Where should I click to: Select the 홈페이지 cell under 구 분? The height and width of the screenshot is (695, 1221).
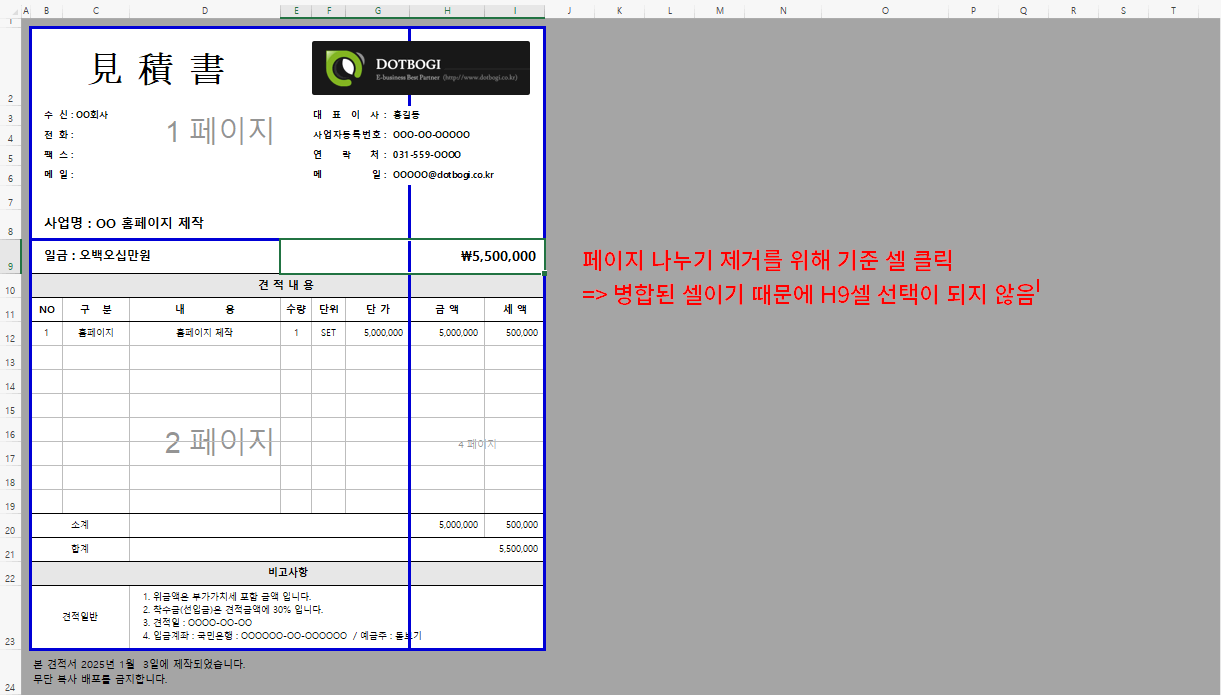tap(96, 333)
